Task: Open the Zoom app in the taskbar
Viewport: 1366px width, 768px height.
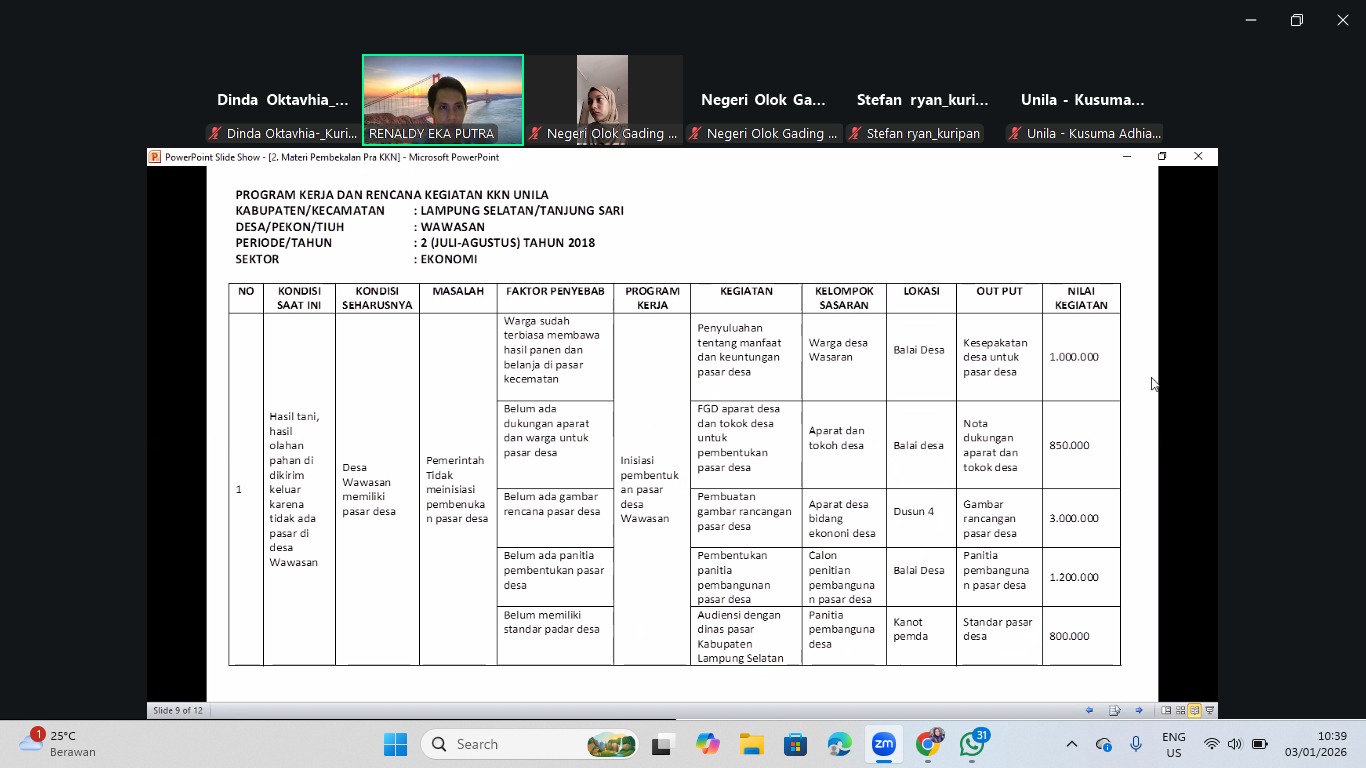Action: 883,744
